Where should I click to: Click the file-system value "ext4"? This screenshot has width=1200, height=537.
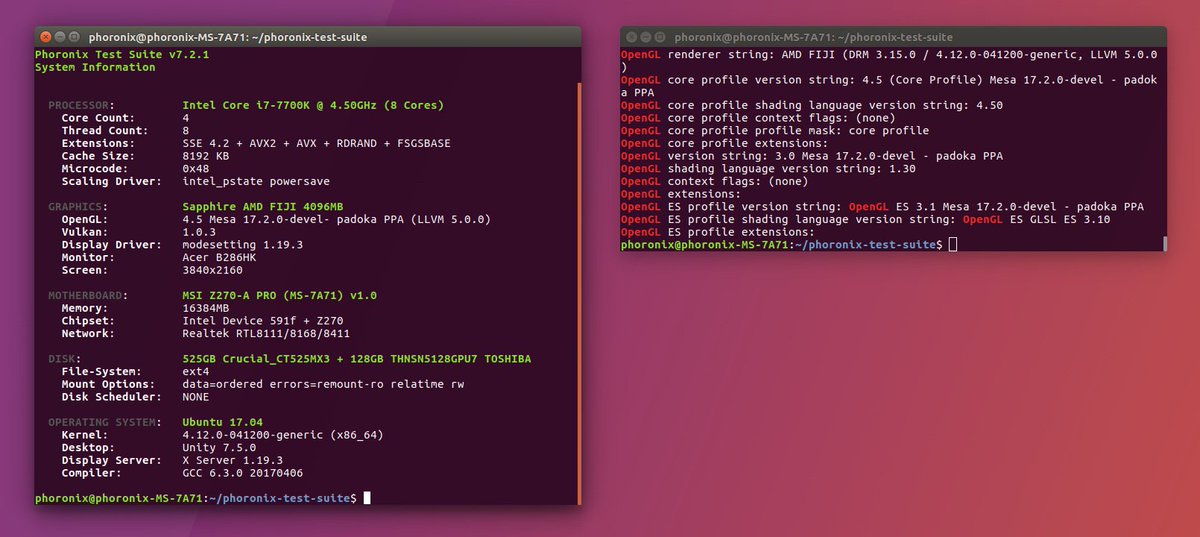click(x=195, y=372)
